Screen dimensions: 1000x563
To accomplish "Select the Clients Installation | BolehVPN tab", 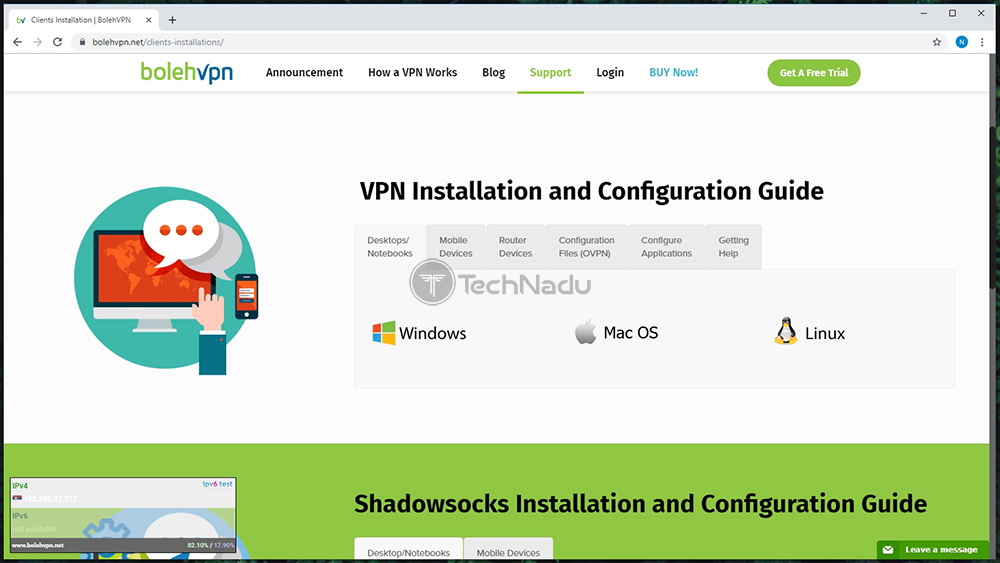I will point(83,20).
